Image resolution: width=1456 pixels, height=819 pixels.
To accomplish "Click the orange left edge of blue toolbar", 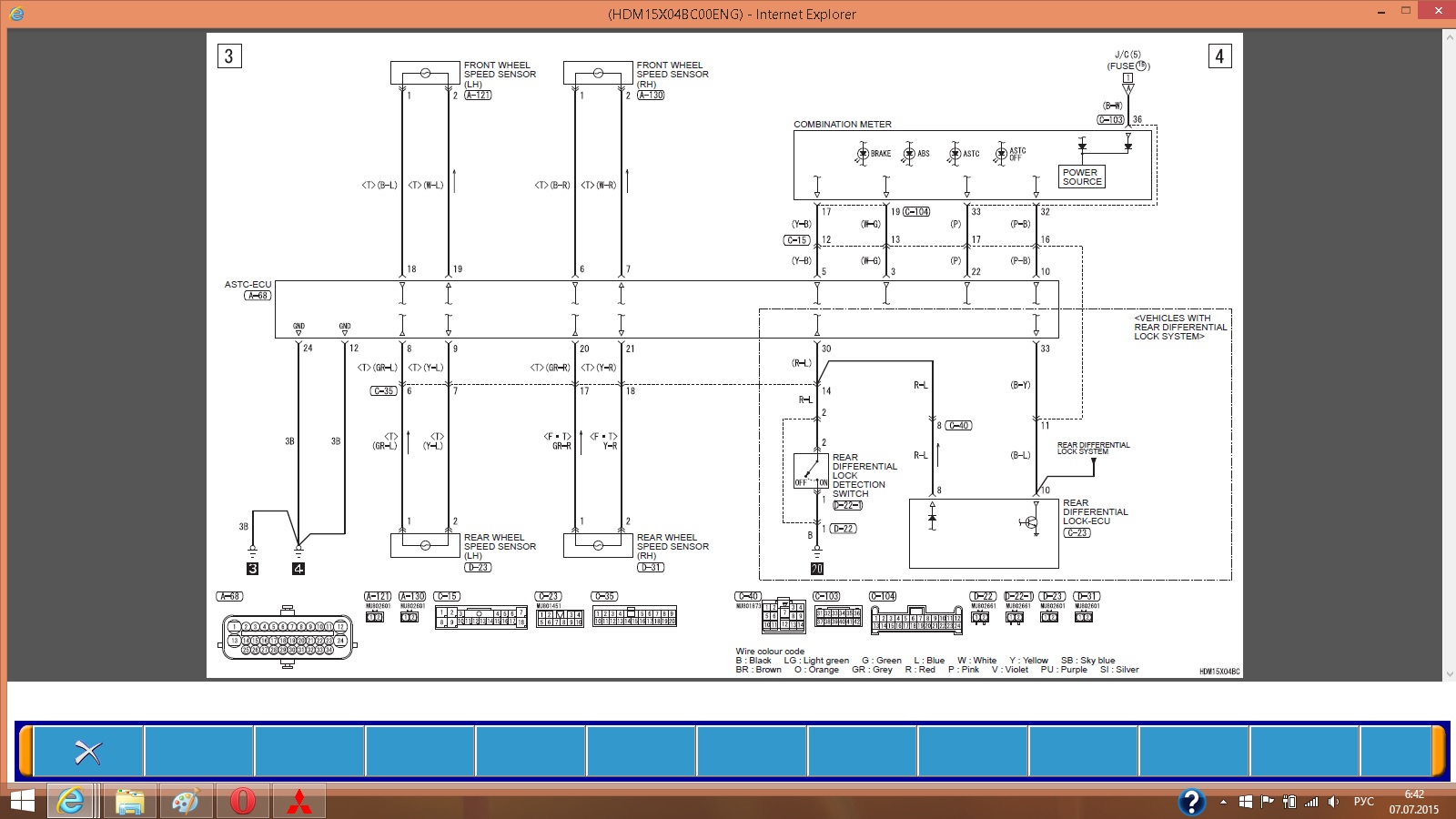I will (x=26, y=752).
